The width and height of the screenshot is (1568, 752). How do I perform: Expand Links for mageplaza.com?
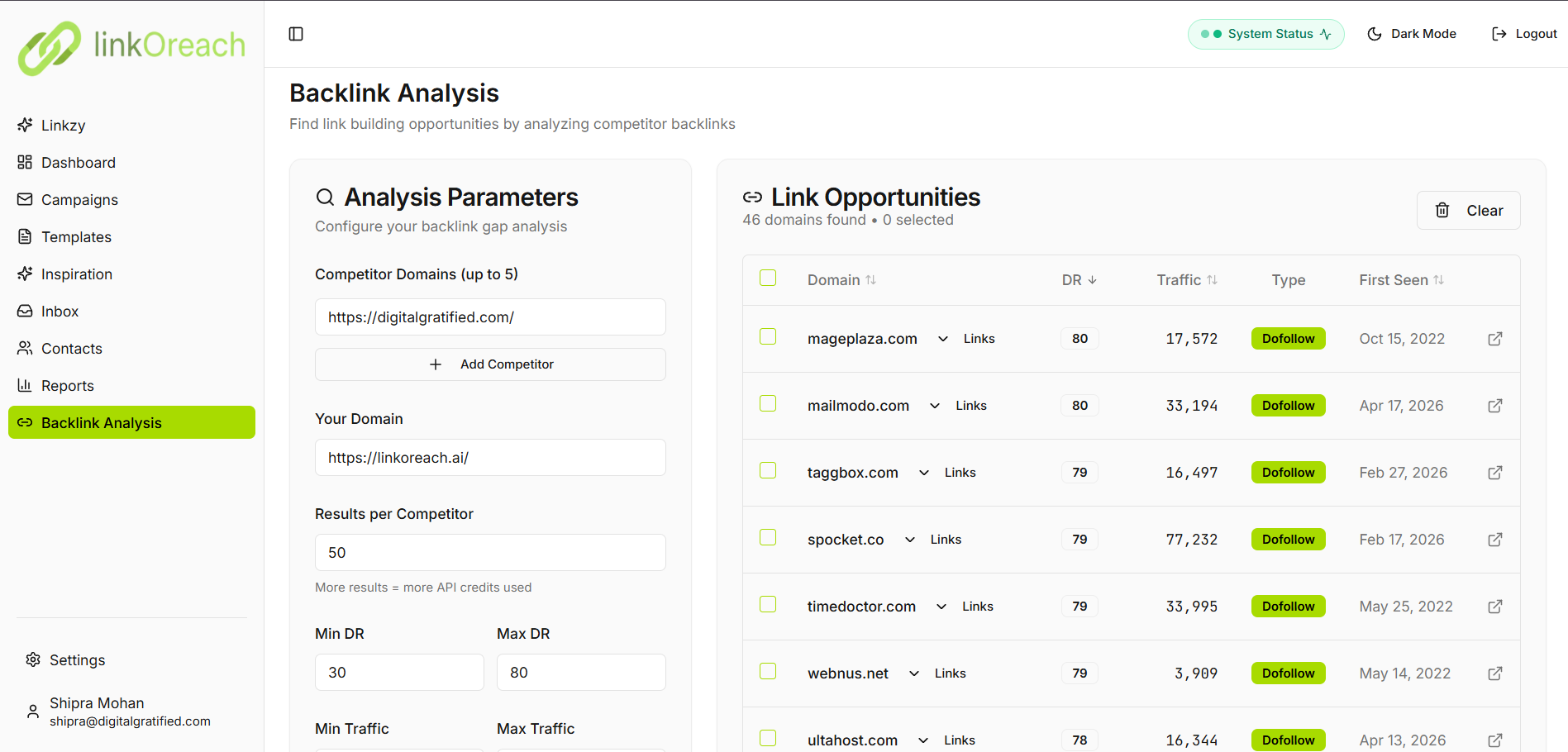click(965, 339)
